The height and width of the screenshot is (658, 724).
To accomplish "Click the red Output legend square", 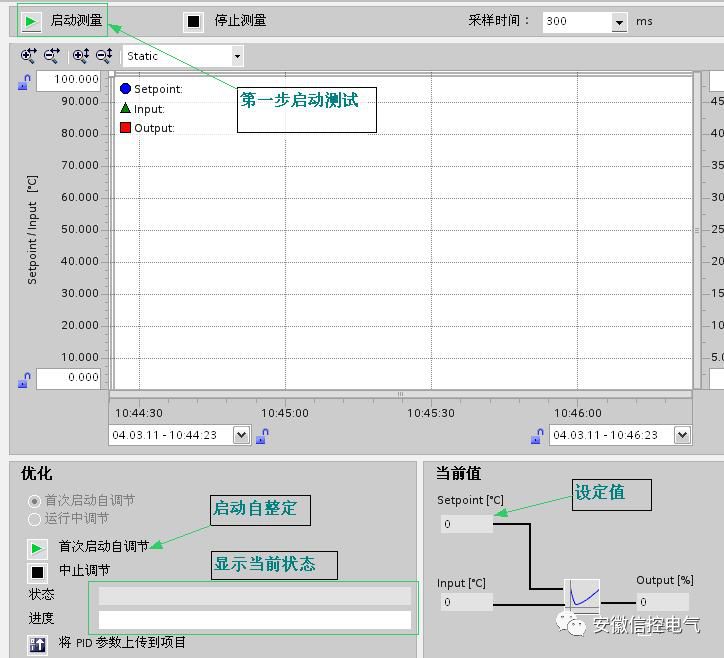I will click(125, 127).
